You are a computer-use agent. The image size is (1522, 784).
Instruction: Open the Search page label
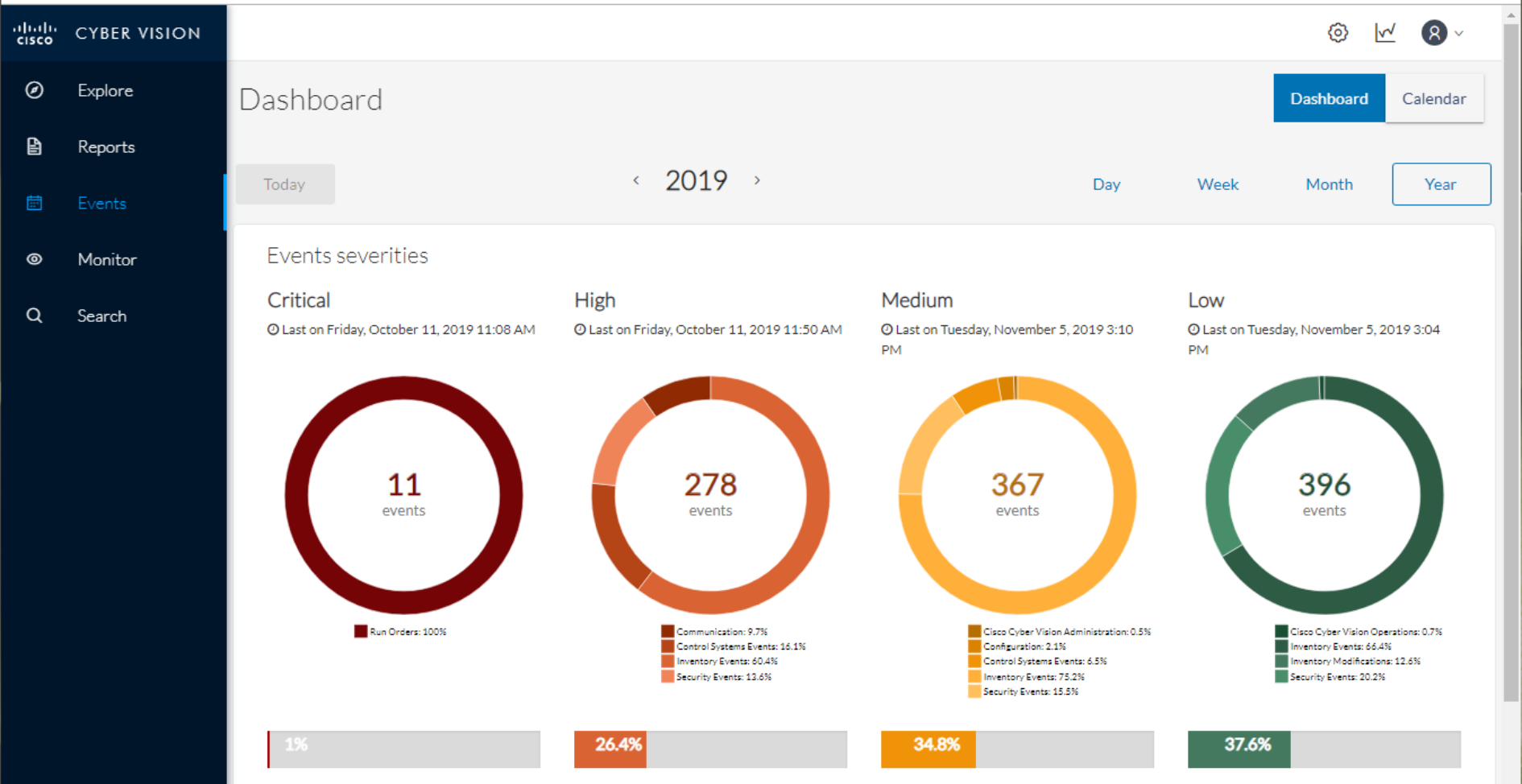point(102,316)
